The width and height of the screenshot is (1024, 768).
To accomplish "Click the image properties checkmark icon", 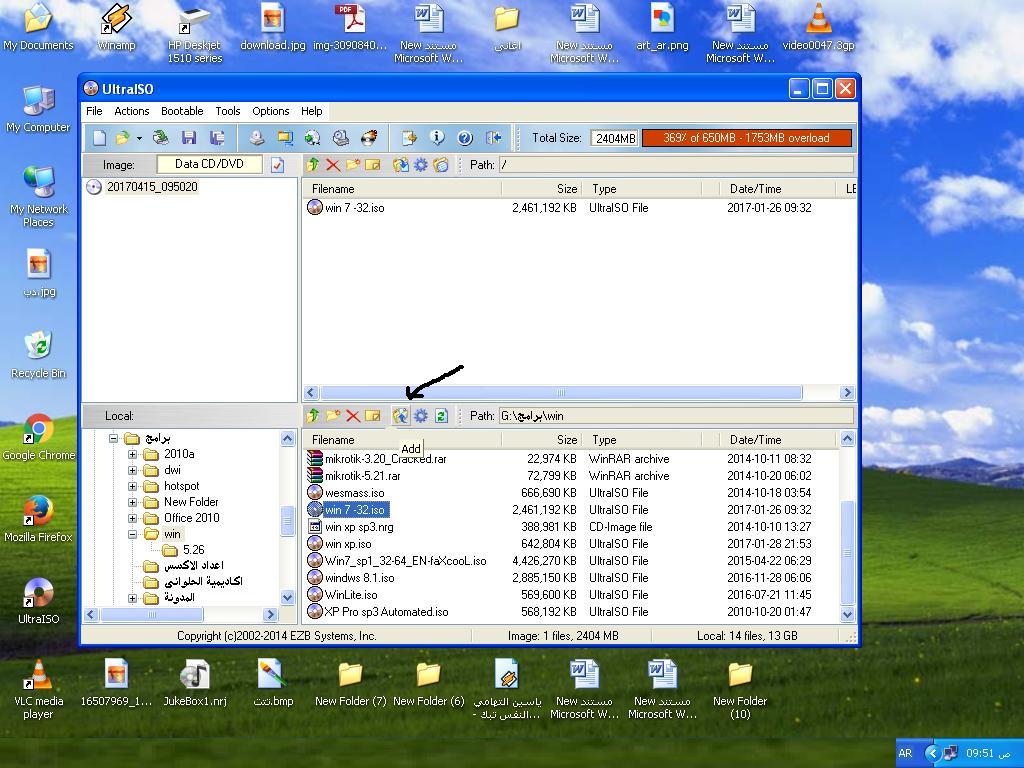I will pos(278,165).
